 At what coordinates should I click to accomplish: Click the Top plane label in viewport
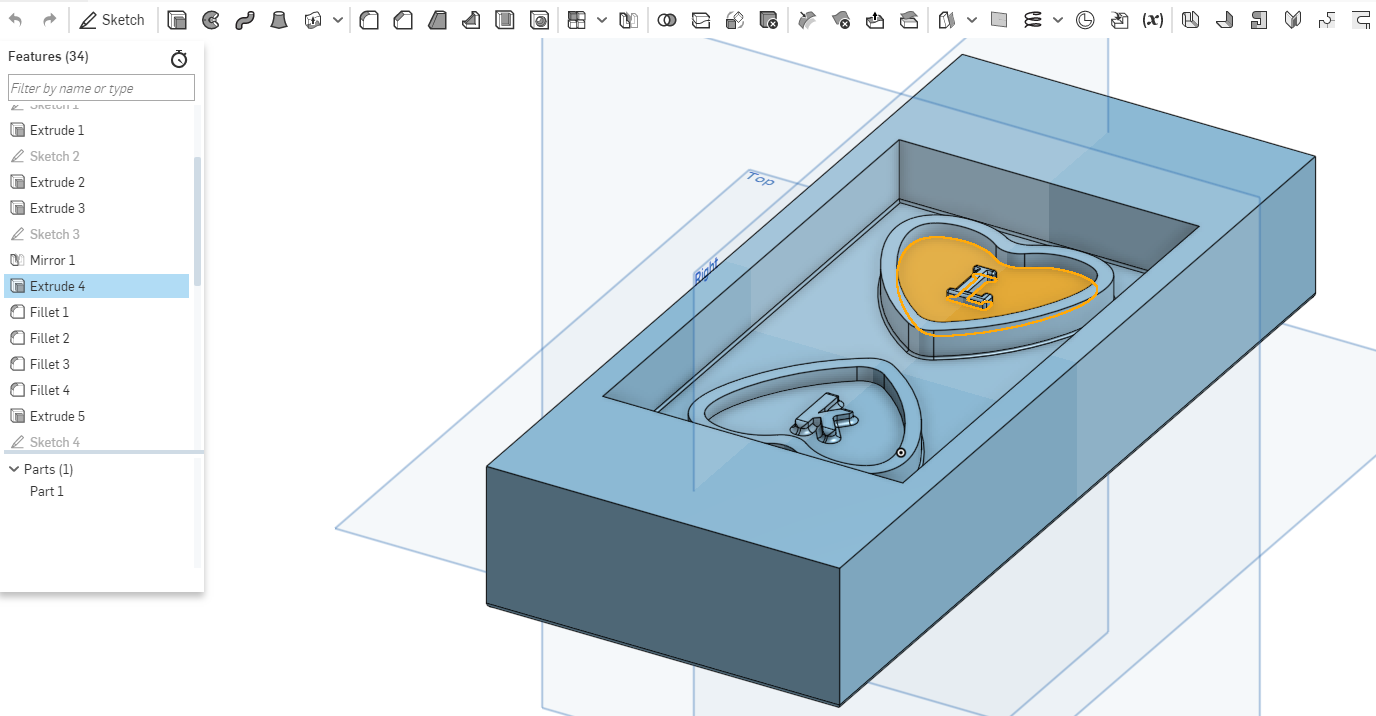pos(760,179)
